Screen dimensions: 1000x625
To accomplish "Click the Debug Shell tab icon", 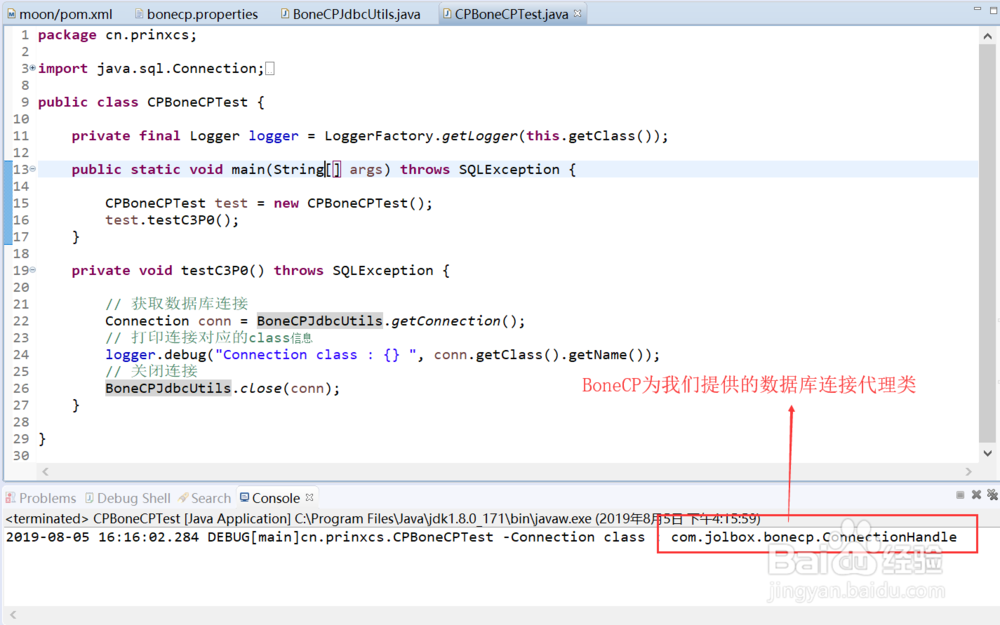I will 90,497.
